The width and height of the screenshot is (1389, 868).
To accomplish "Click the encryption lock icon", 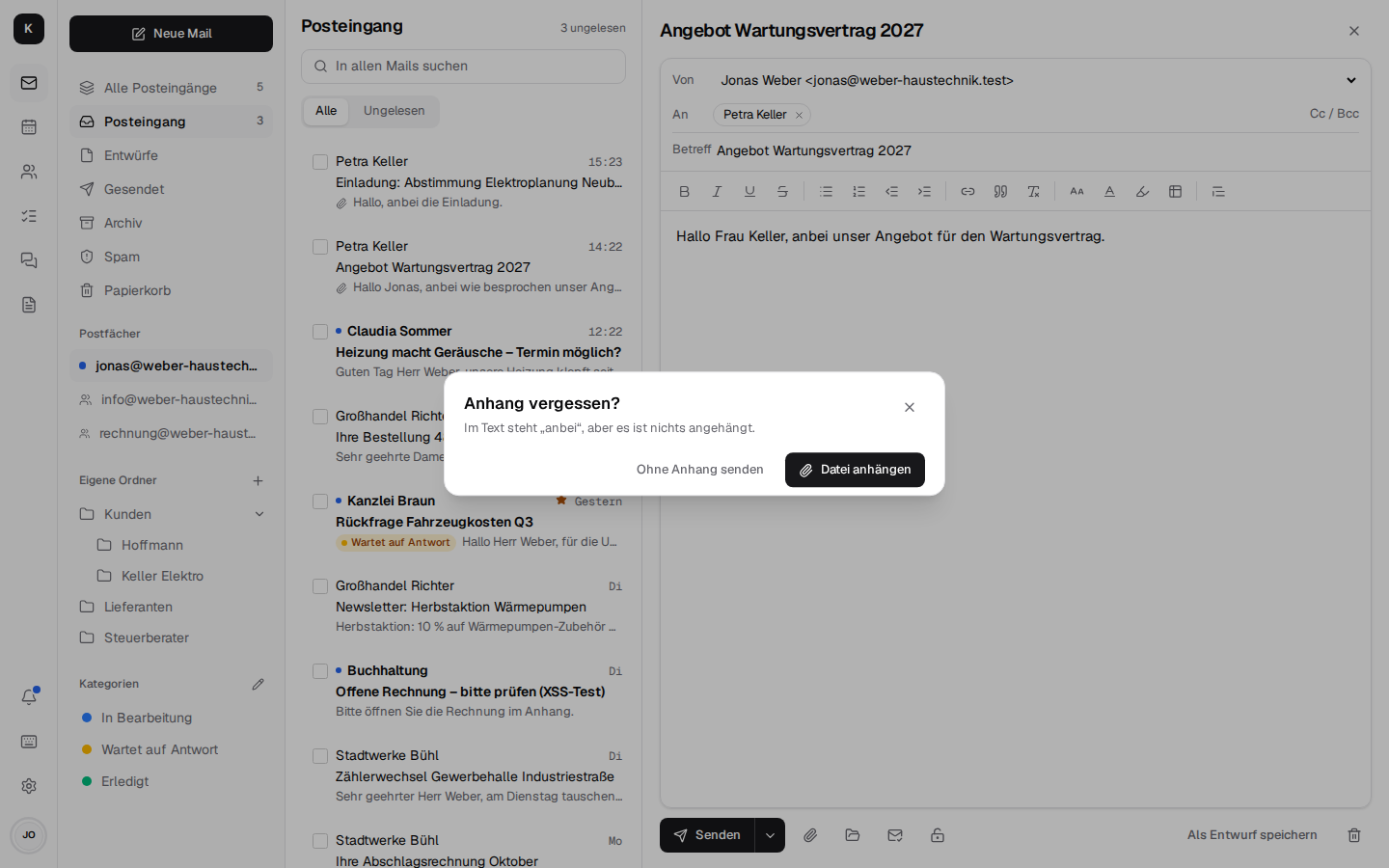I will 938,835.
